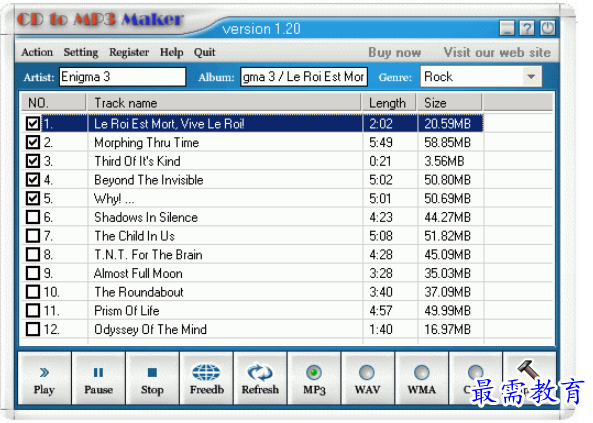Select track name Prism Of Life
Screen dimensions: 593x423
[127, 311]
